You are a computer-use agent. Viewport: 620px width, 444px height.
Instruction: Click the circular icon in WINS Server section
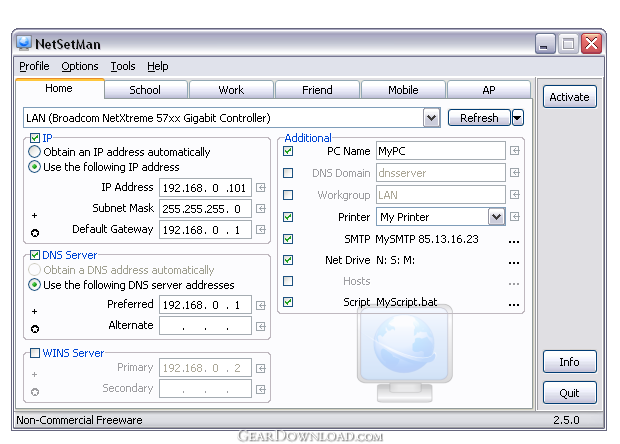tap(35, 392)
